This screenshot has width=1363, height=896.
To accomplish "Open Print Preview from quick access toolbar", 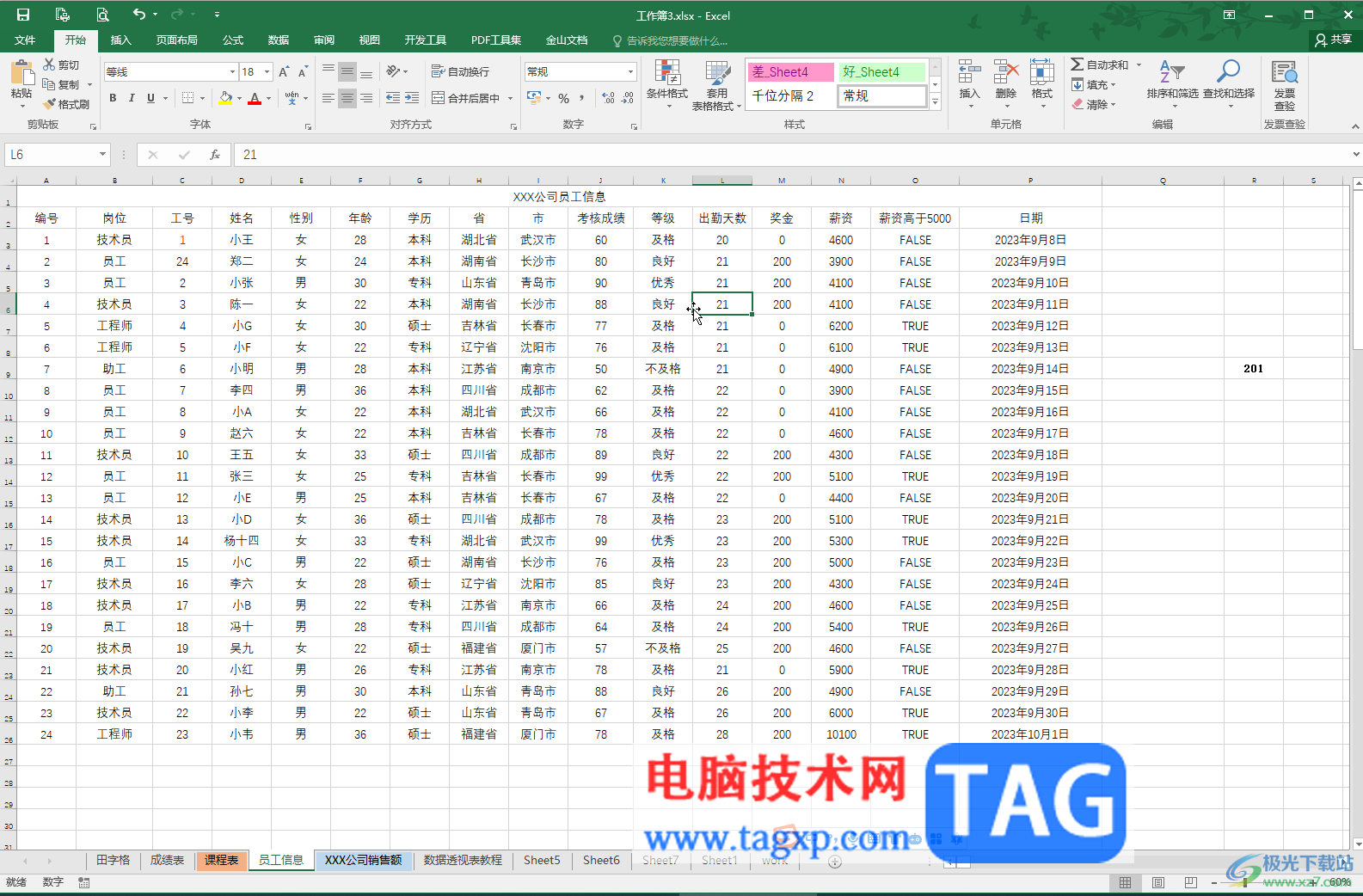I will (102, 15).
